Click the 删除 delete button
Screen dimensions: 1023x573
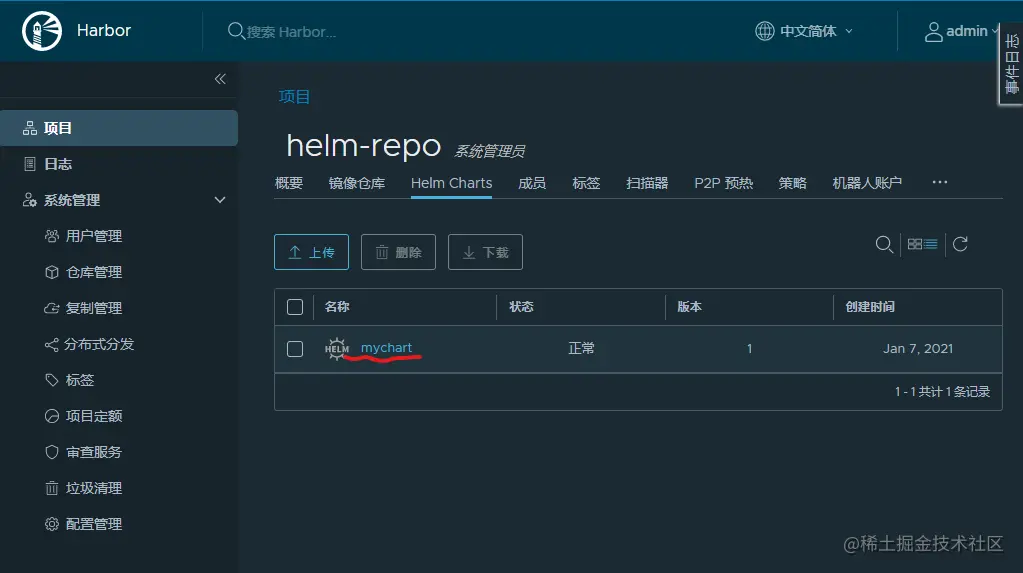398,252
